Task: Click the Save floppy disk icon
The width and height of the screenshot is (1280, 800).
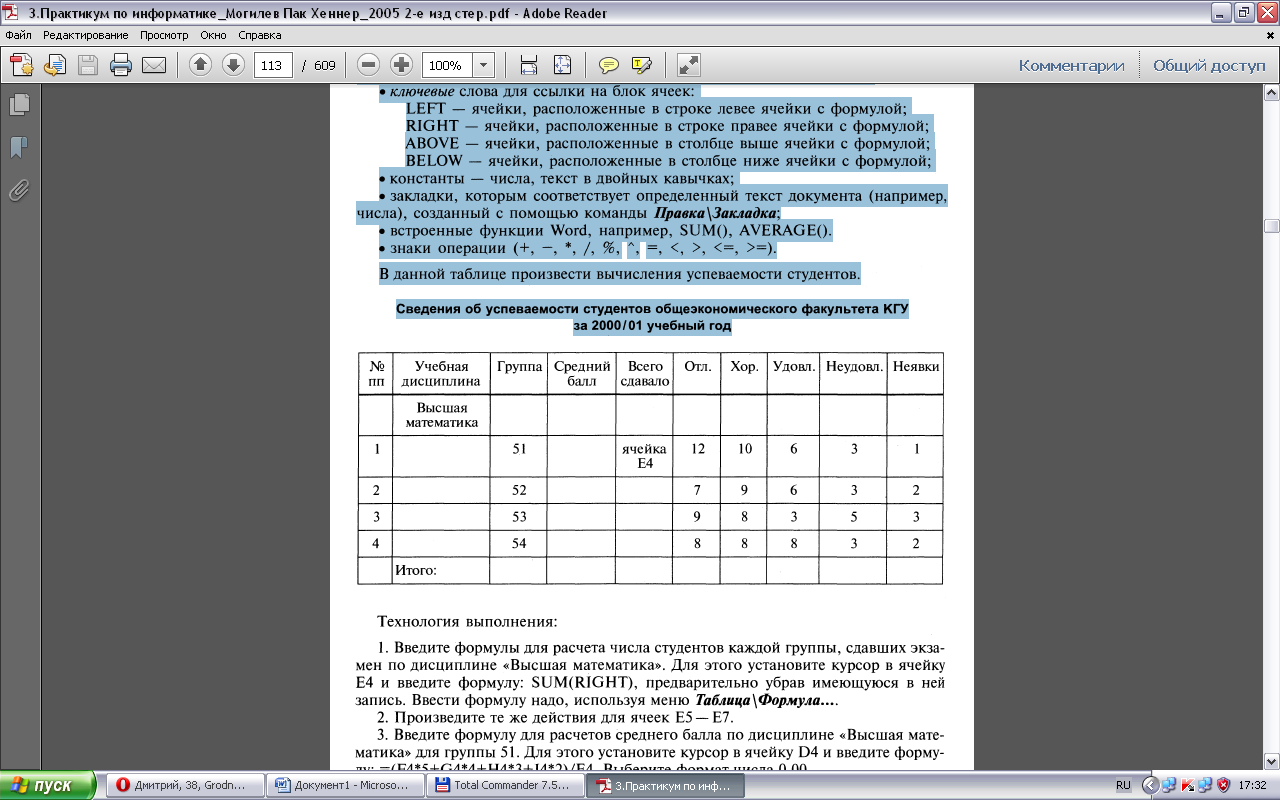Action: pos(88,66)
